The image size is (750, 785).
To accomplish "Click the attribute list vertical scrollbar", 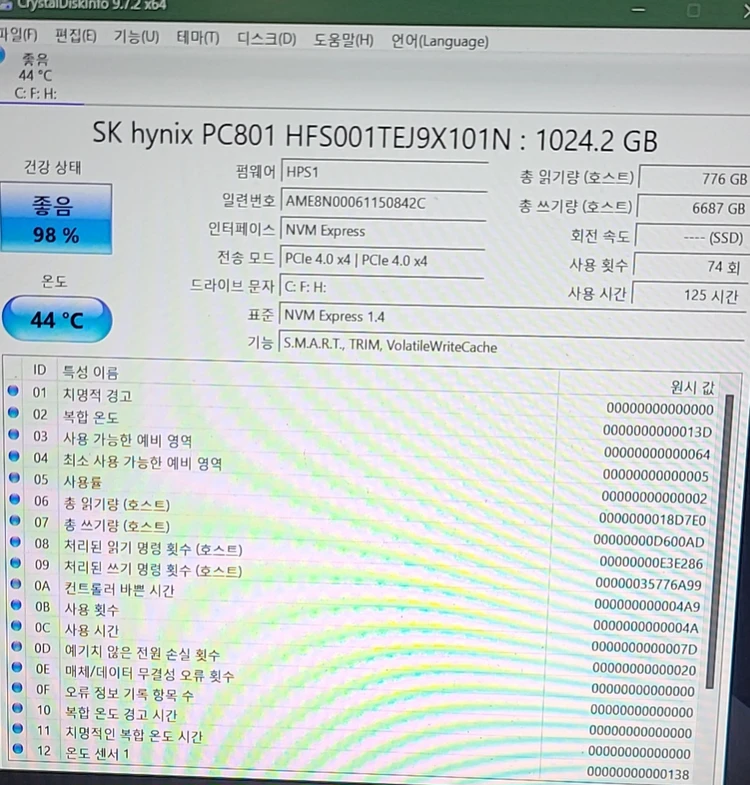I will point(719,541).
